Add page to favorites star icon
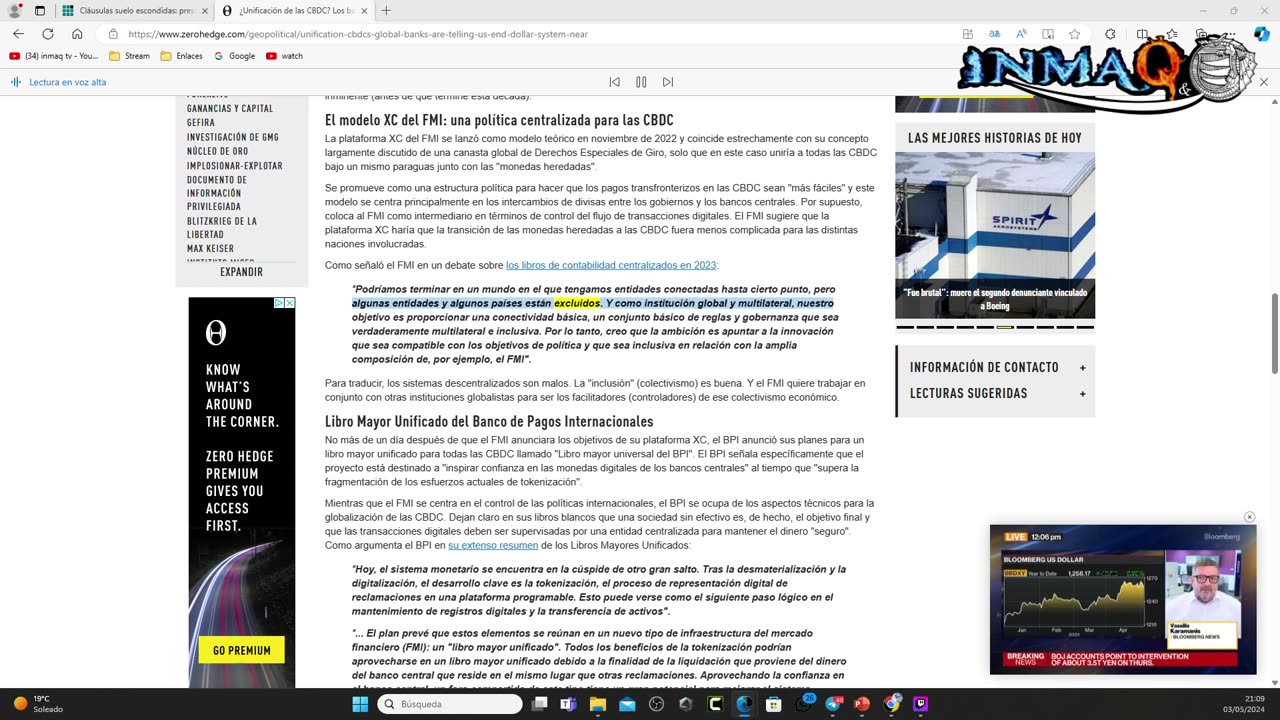The height and width of the screenshot is (720, 1280). (1074, 34)
